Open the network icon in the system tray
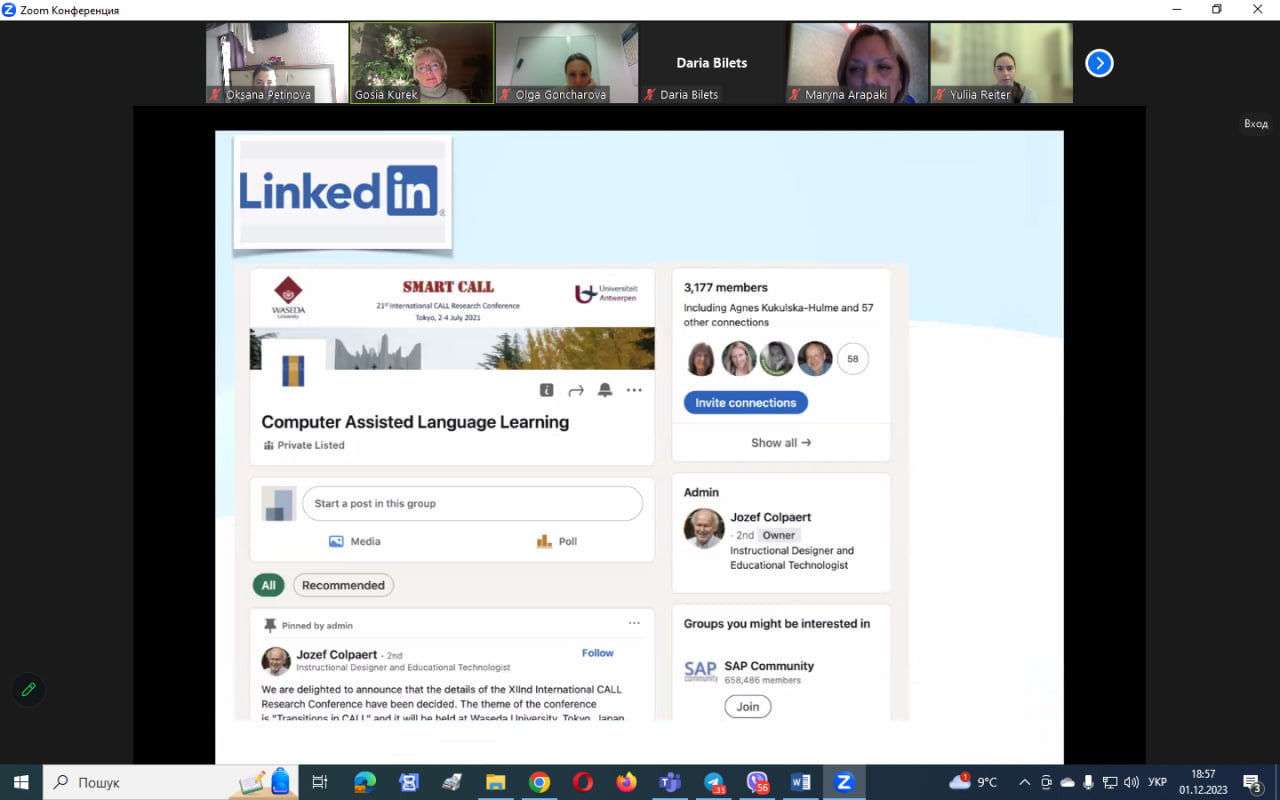This screenshot has height=800, width=1280. [x=1110, y=782]
